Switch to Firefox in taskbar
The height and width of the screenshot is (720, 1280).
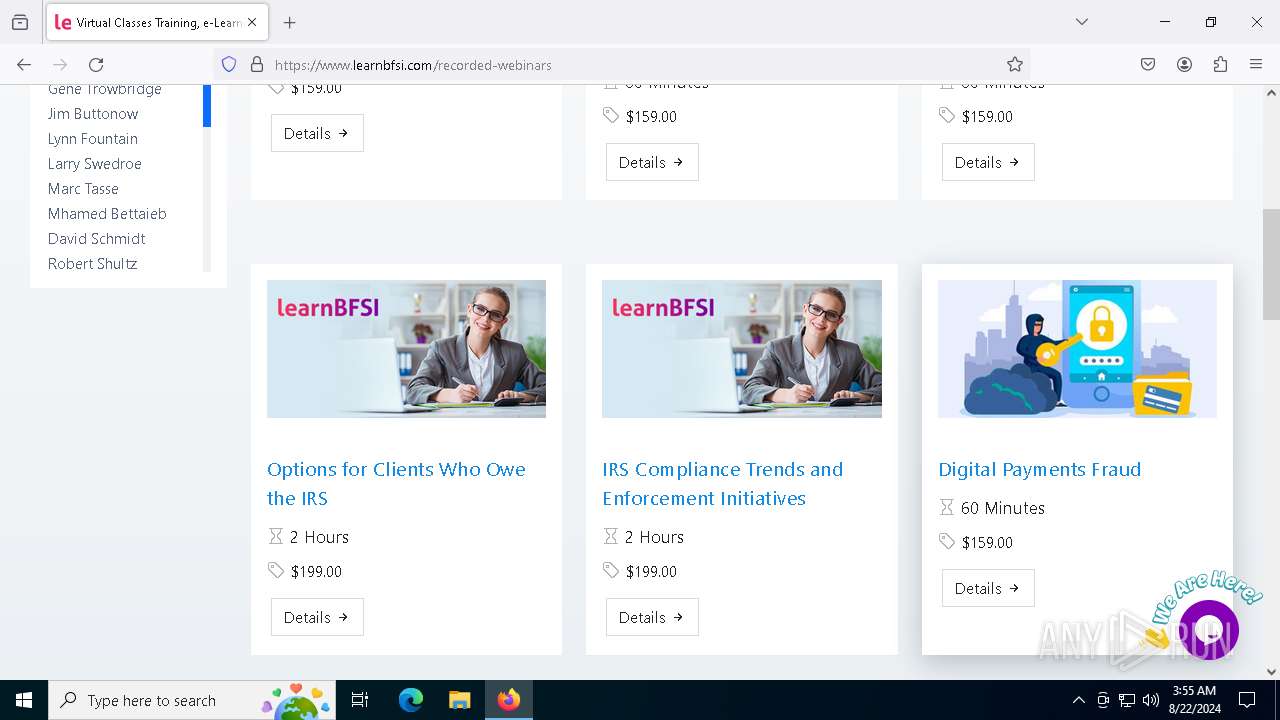509,700
